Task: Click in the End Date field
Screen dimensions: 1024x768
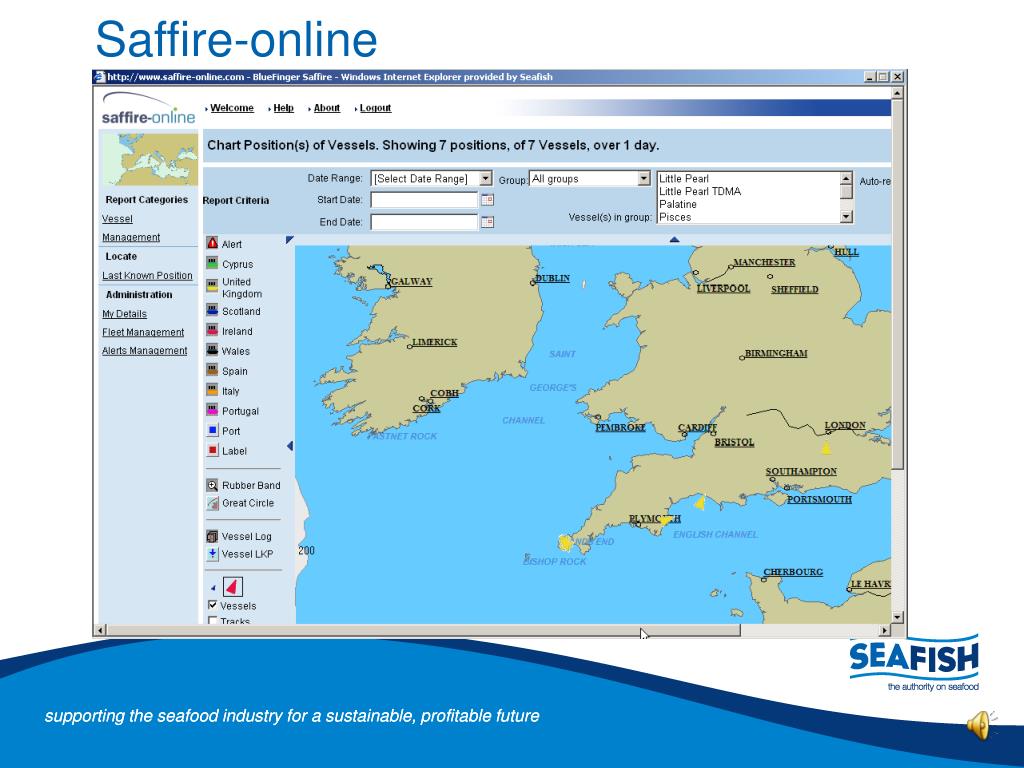Action: (424, 222)
